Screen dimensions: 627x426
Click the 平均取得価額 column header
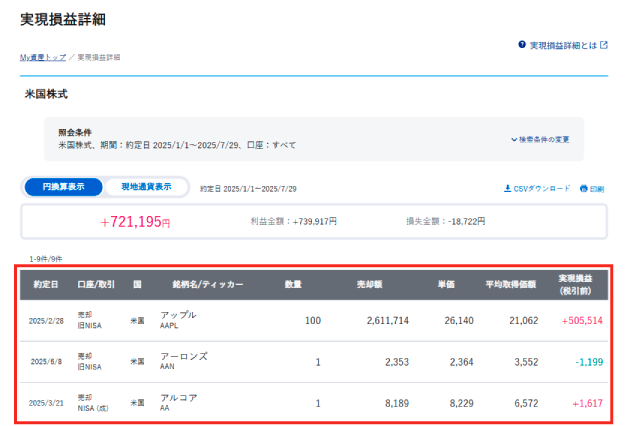coord(511,284)
